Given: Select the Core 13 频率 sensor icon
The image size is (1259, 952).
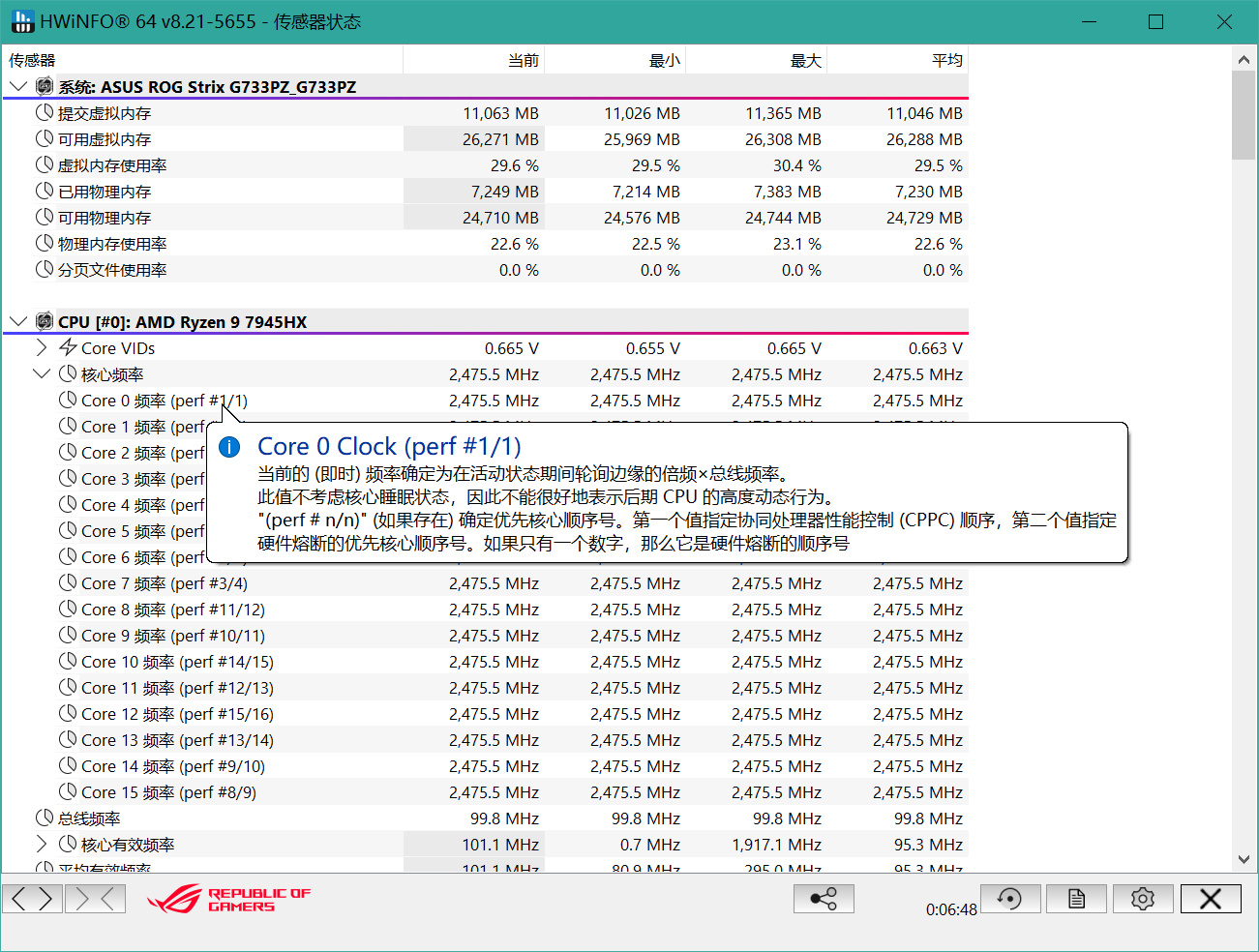Looking at the screenshot, I should coord(68,739).
